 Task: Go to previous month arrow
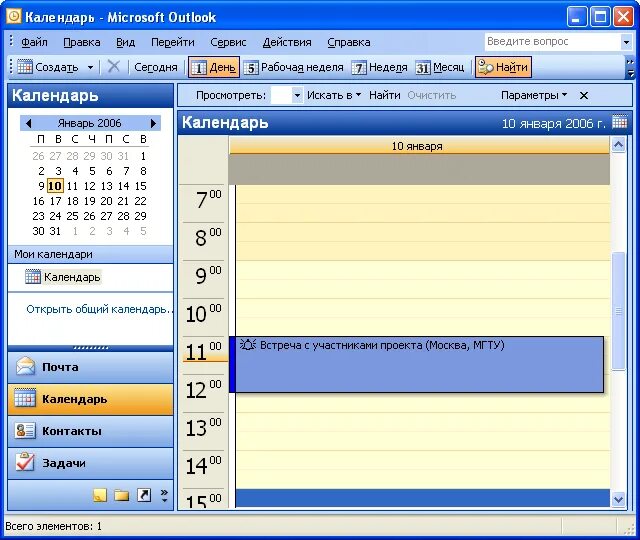coord(28,123)
